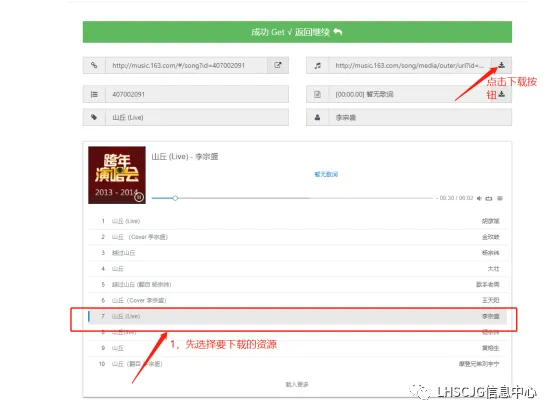Mute the player volume icon
The height and width of the screenshot is (416, 554).
[479, 198]
